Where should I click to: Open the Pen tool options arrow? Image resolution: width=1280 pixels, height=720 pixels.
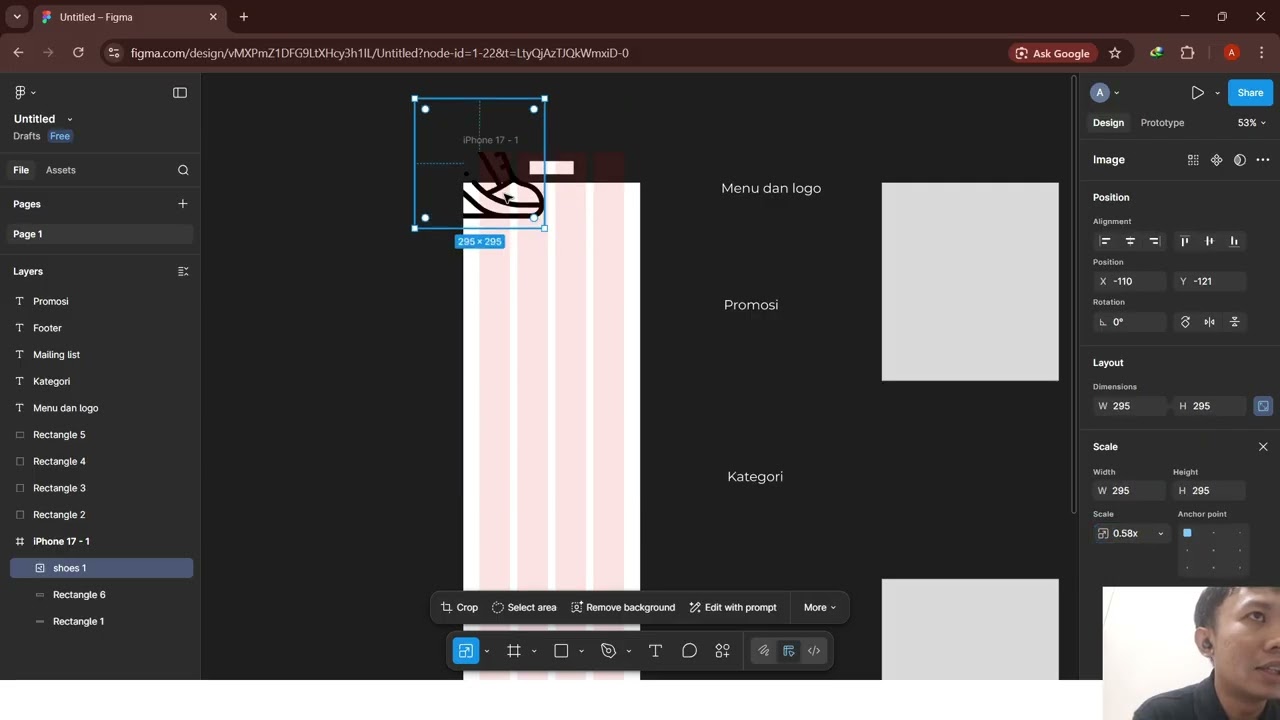tap(628, 651)
